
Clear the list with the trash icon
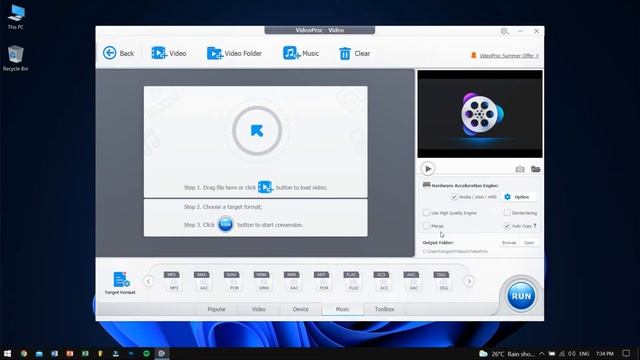(345, 53)
